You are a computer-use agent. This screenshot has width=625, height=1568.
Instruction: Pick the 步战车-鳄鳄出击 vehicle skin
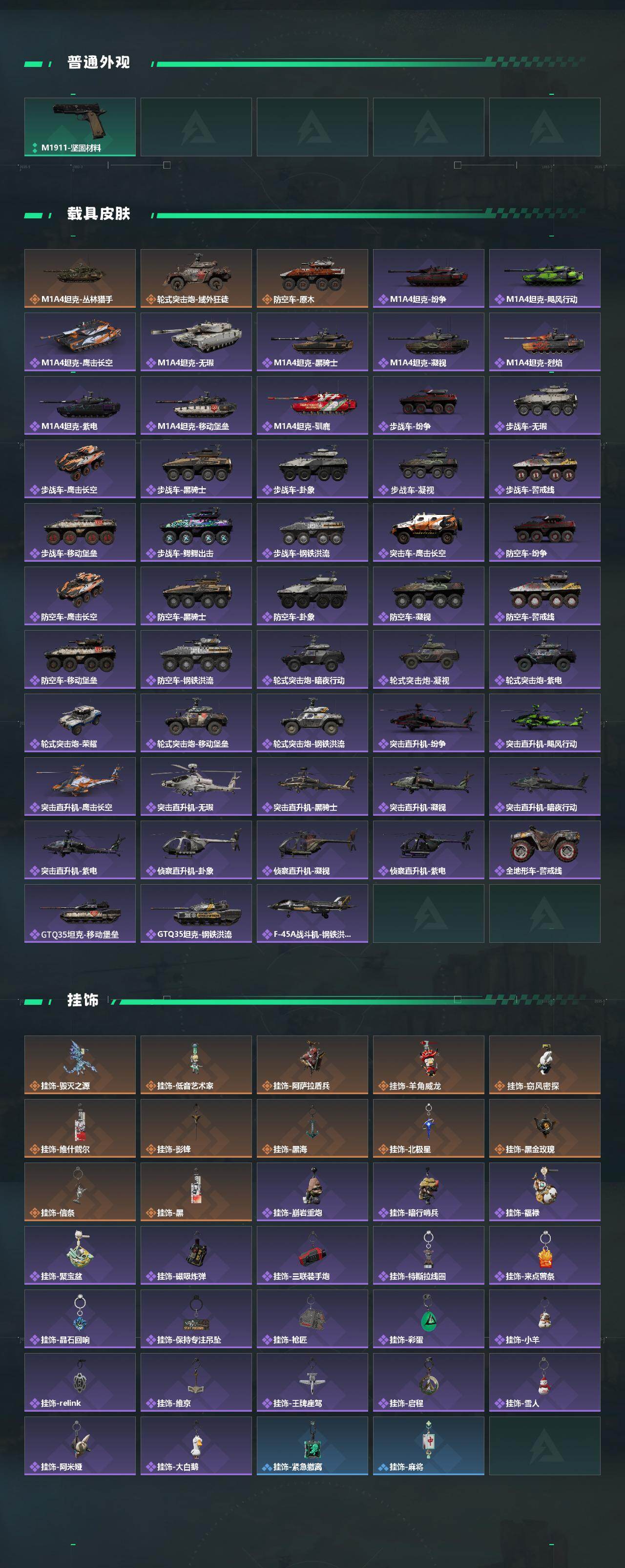click(x=196, y=532)
